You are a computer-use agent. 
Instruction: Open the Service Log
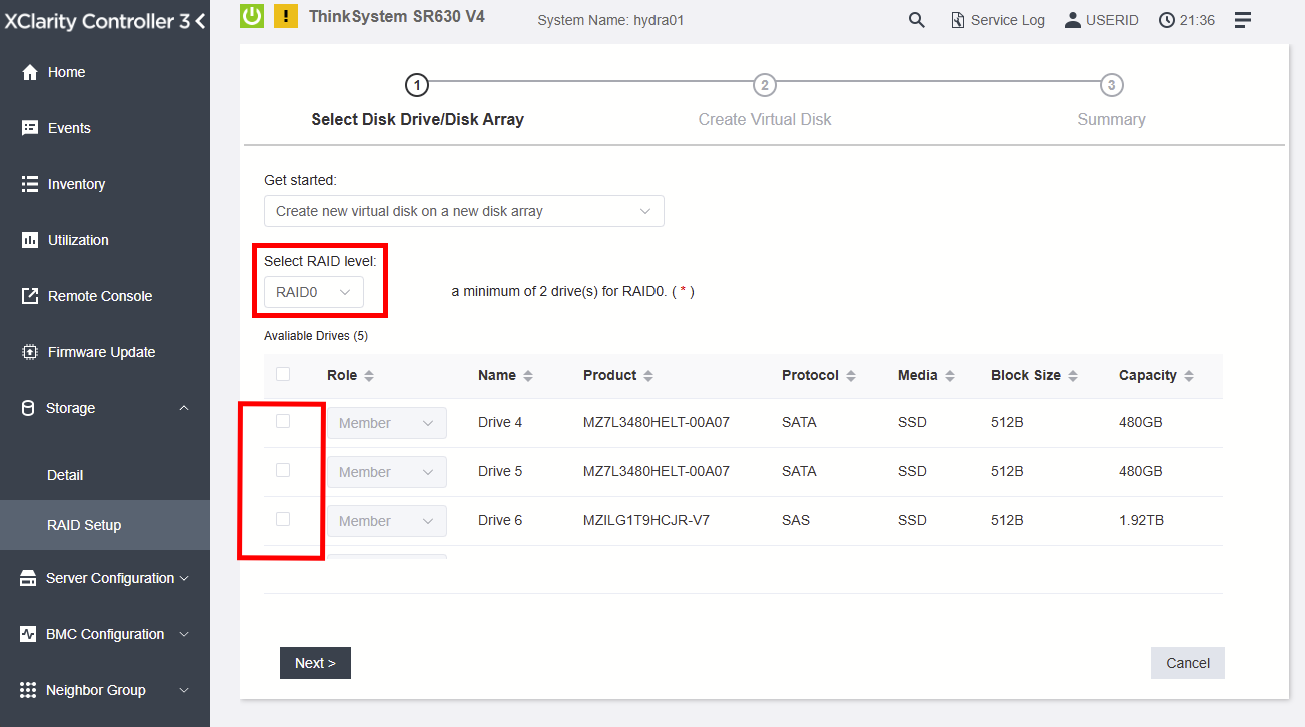997,19
